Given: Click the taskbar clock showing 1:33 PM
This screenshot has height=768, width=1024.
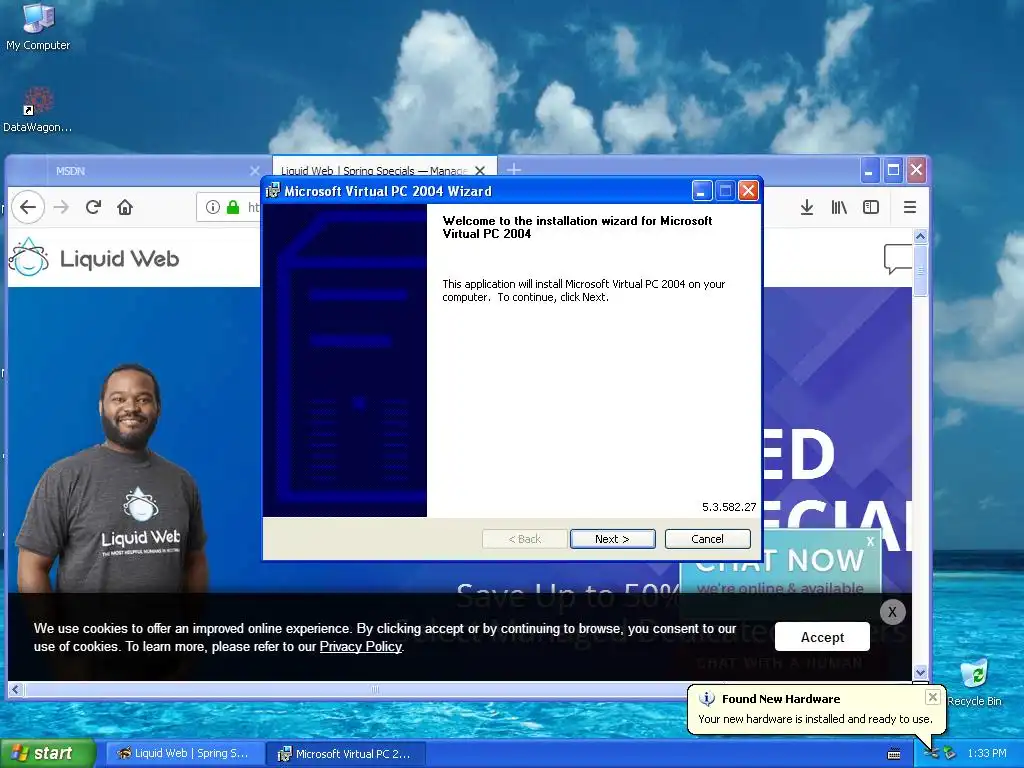Looking at the screenshot, I should point(987,754).
